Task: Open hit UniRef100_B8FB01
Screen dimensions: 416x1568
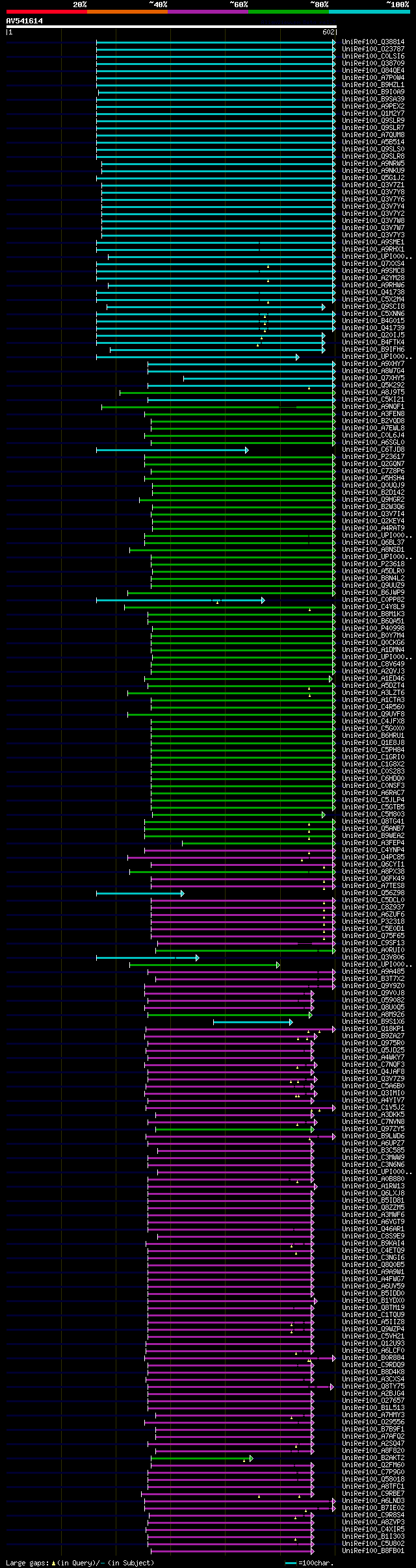Action: pos(373,1551)
